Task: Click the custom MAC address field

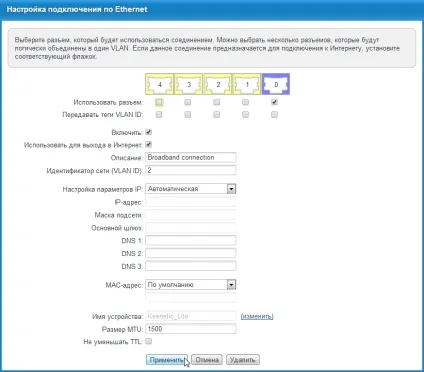Action: click(x=191, y=297)
